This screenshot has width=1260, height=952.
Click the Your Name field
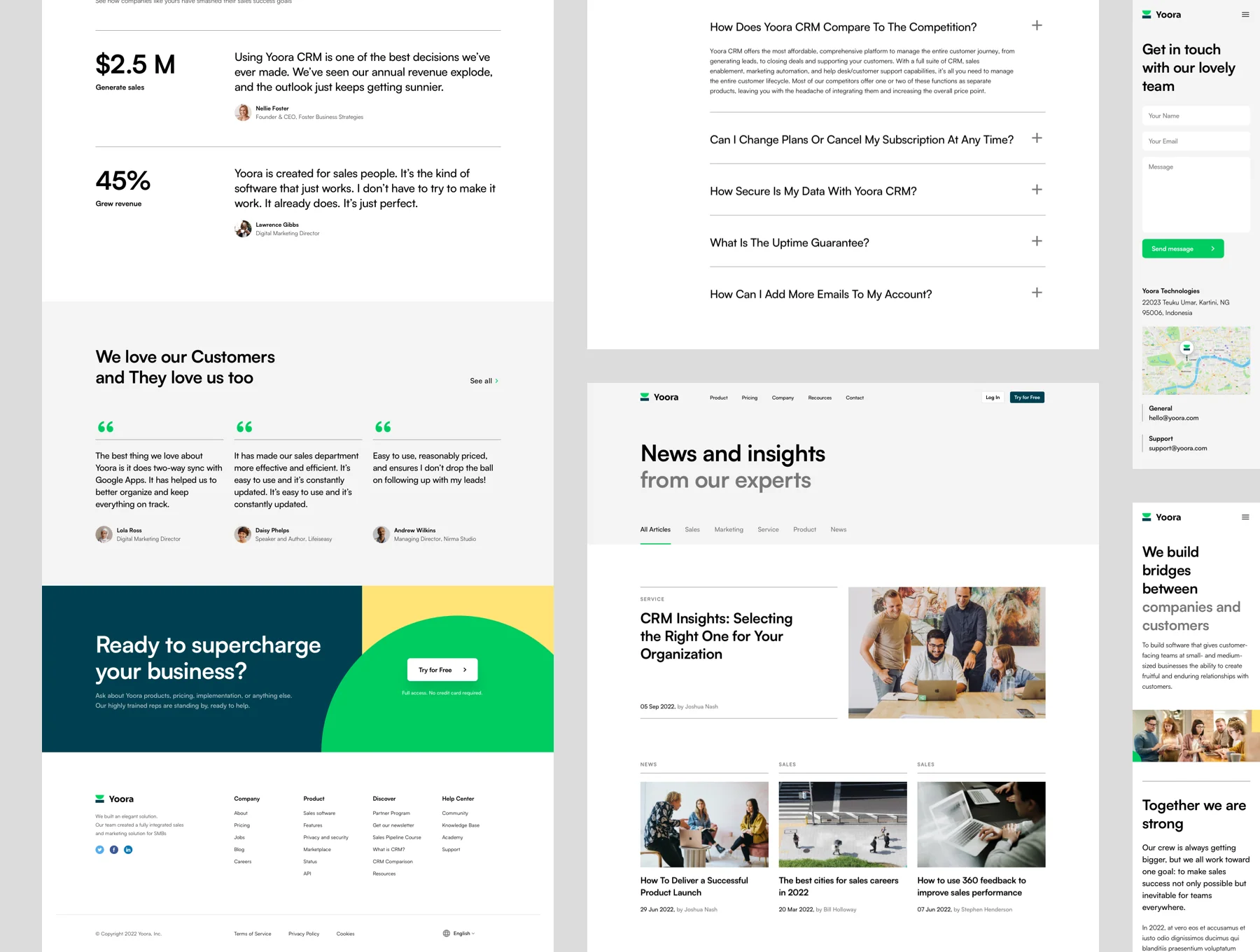tap(1196, 115)
